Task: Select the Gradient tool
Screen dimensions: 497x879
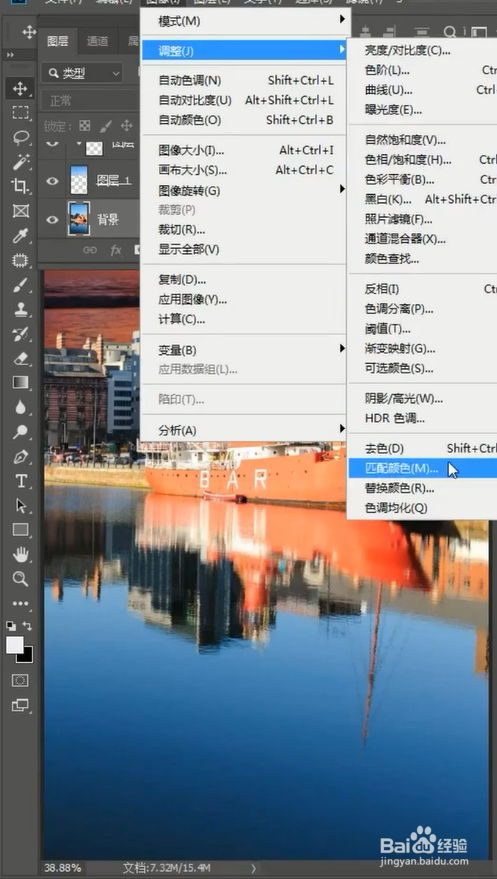Action: [x=20, y=382]
